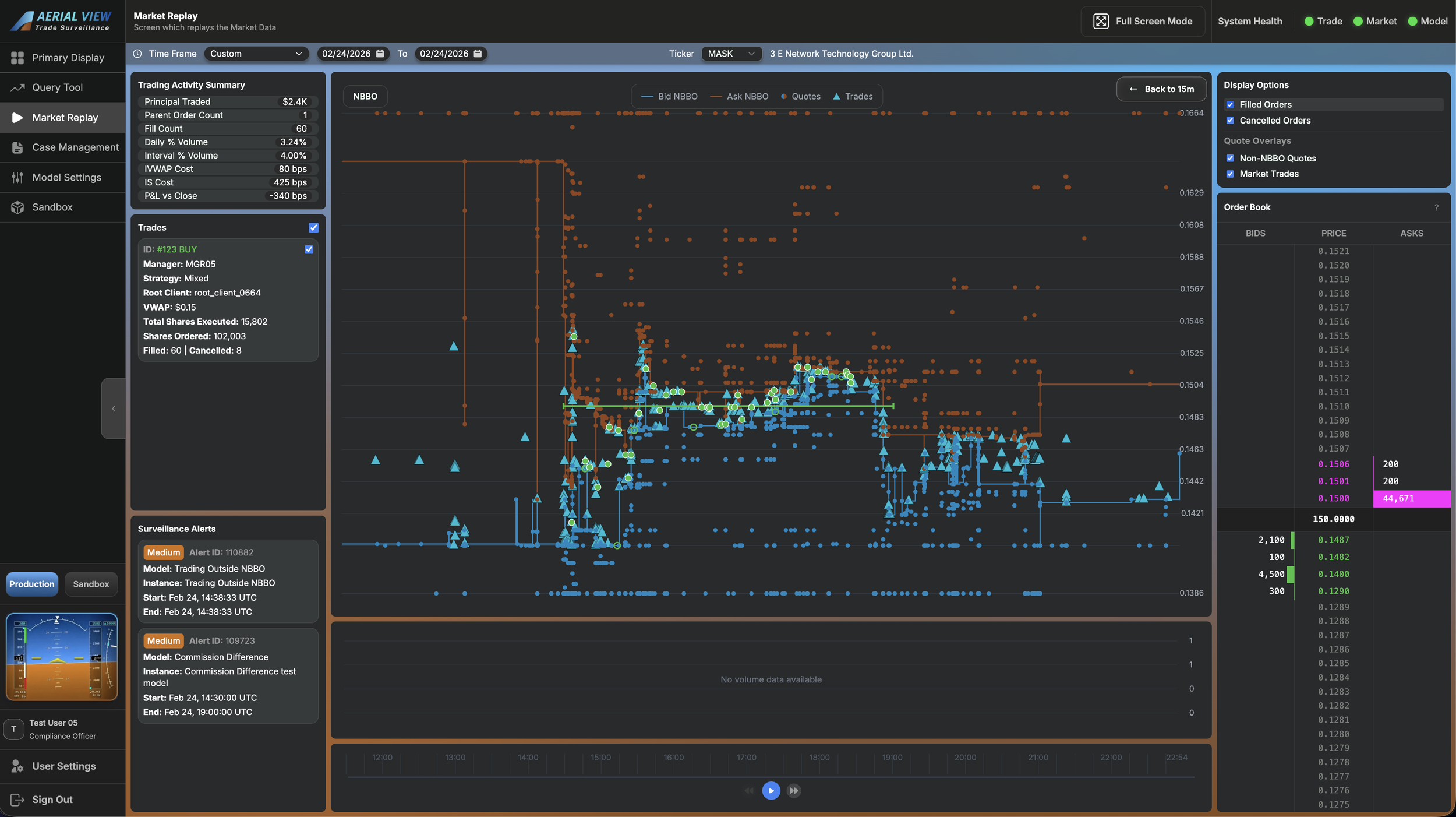The width and height of the screenshot is (1456, 817).
Task: Expand the Ticker MASK dropdown
Action: tap(731, 54)
